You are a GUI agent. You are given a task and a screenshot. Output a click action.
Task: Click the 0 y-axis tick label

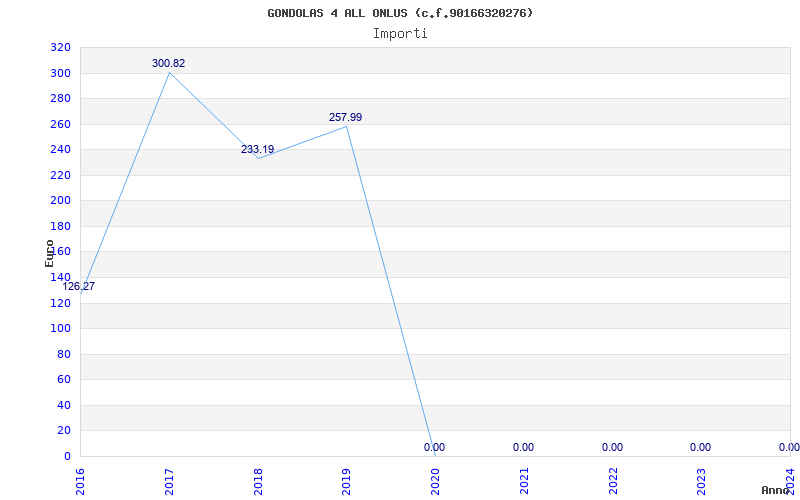coord(67,457)
